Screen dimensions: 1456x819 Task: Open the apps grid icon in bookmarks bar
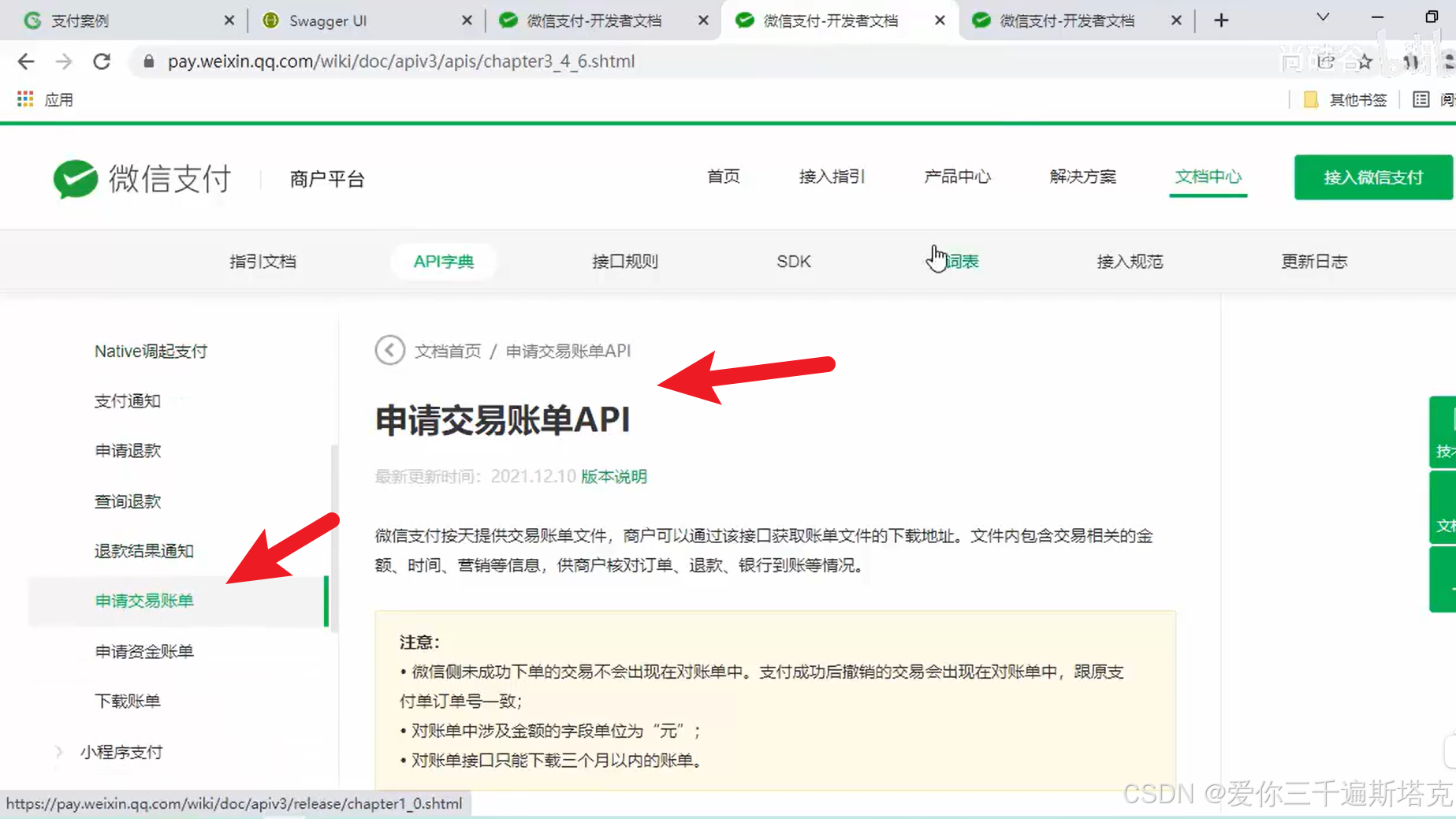click(x=25, y=99)
